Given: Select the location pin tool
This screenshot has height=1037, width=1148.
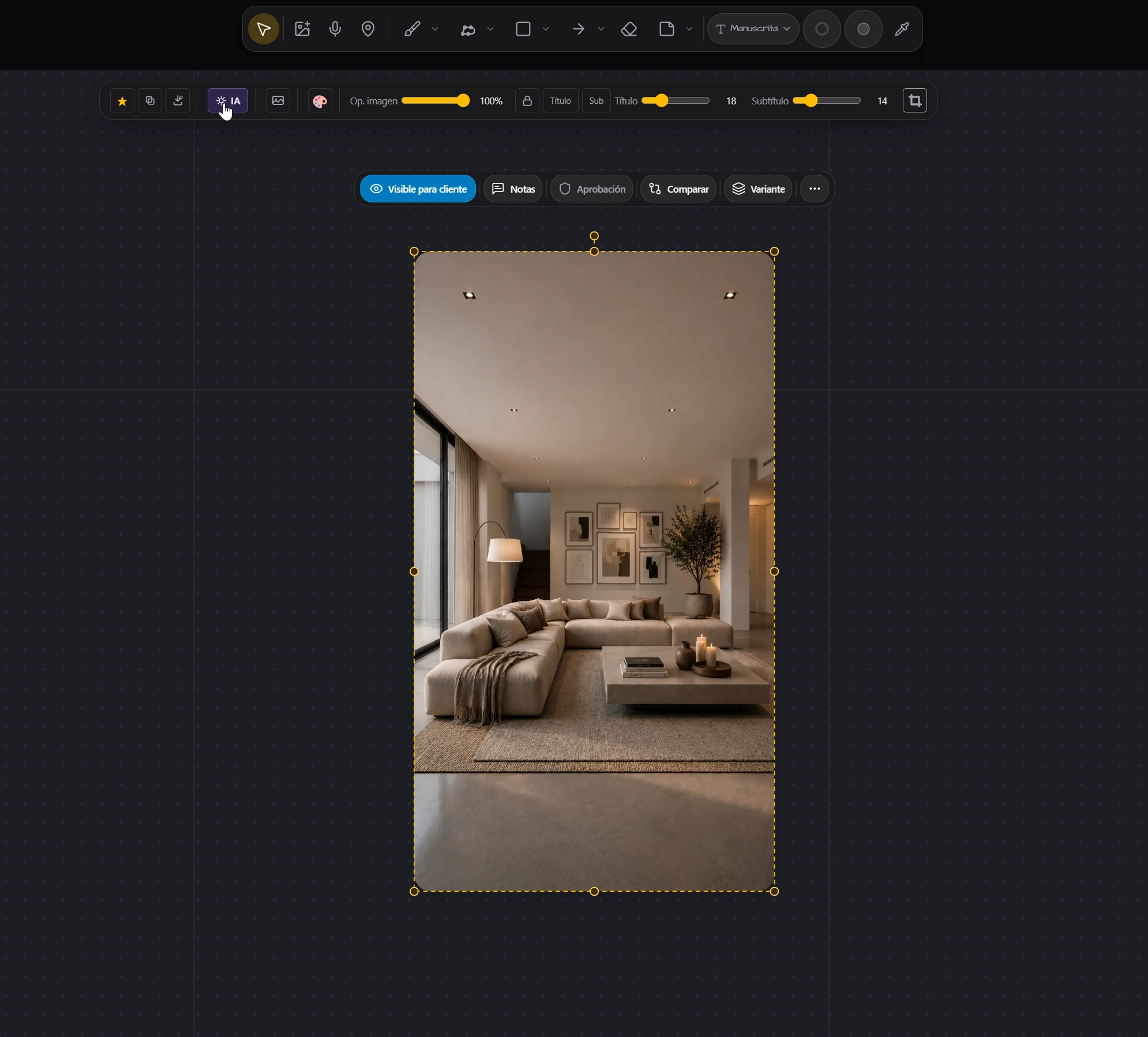Looking at the screenshot, I should pyautogui.click(x=368, y=29).
